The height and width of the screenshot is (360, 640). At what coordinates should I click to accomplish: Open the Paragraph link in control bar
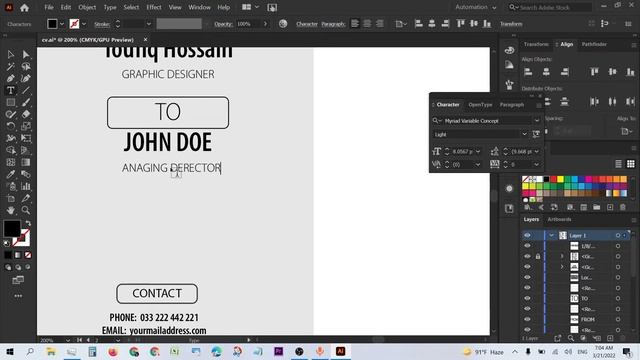[x=333, y=24]
